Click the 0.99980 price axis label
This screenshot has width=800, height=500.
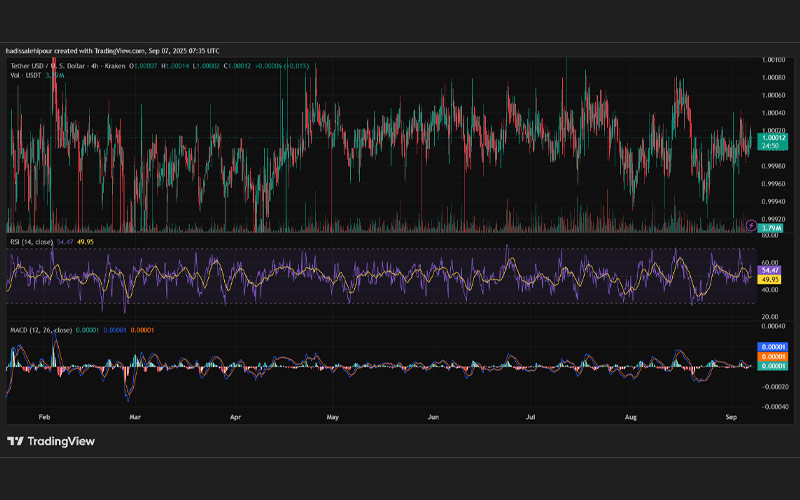tap(773, 166)
